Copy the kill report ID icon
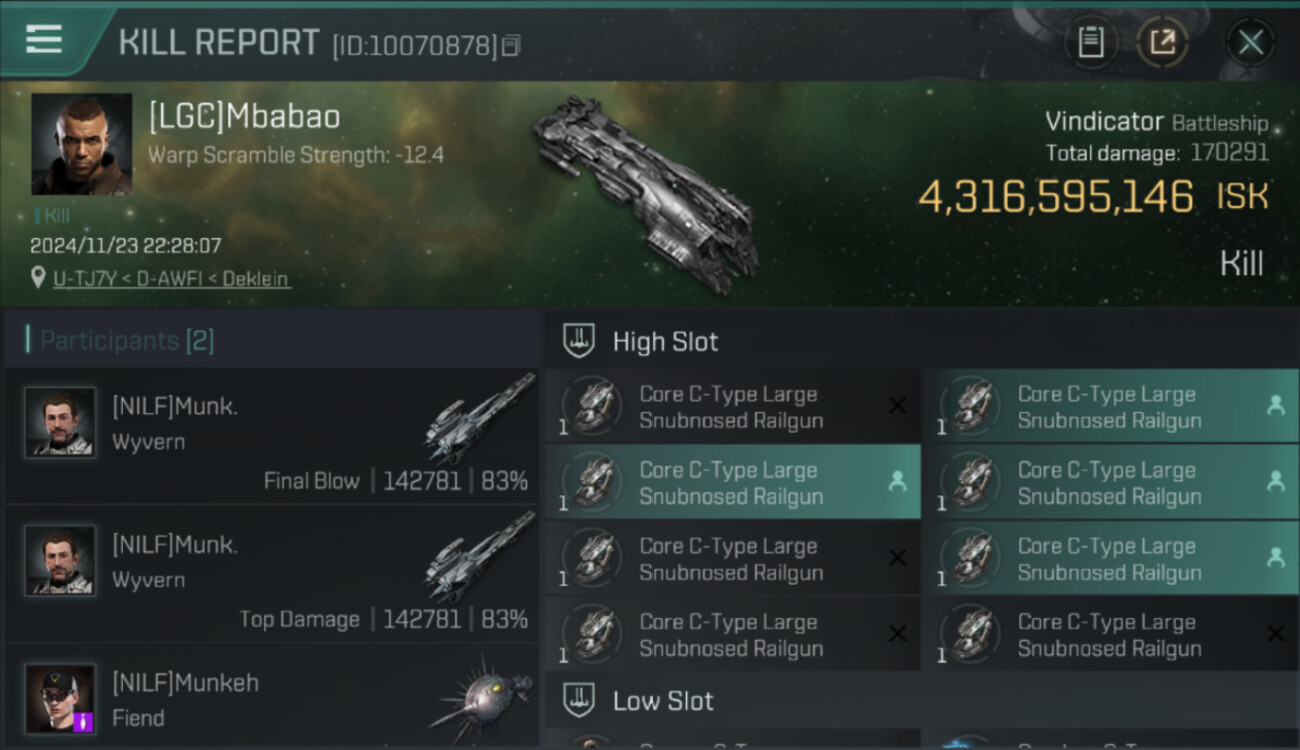This screenshot has height=750, width=1300. pyautogui.click(x=511, y=46)
